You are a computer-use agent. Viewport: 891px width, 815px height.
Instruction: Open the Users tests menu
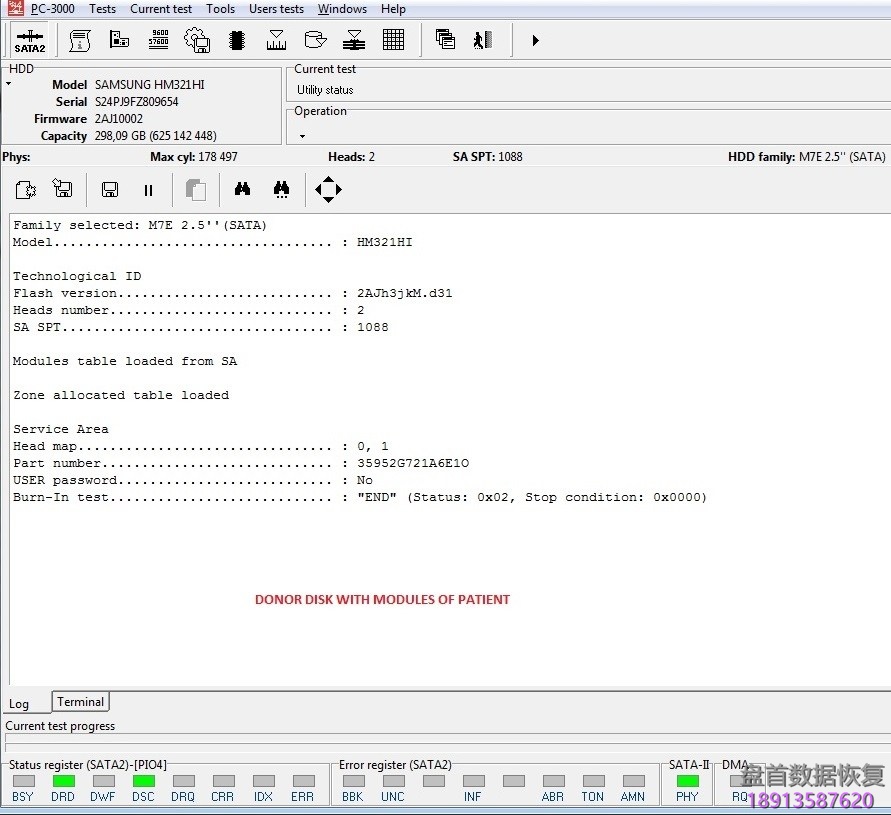point(276,9)
